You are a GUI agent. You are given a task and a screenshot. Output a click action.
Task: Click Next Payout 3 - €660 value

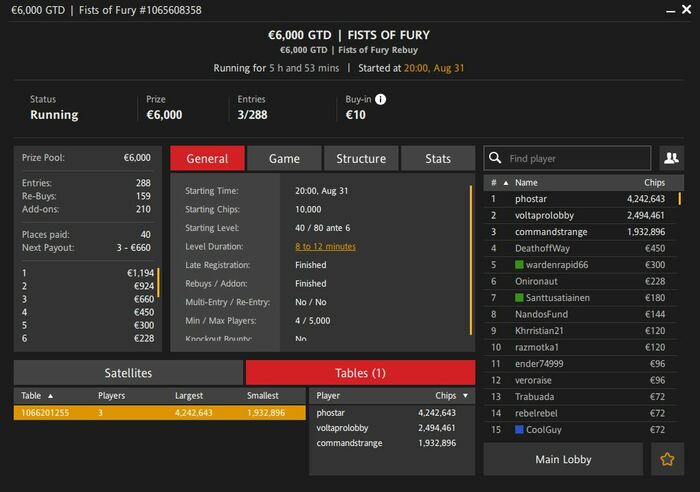coord(133,247)
